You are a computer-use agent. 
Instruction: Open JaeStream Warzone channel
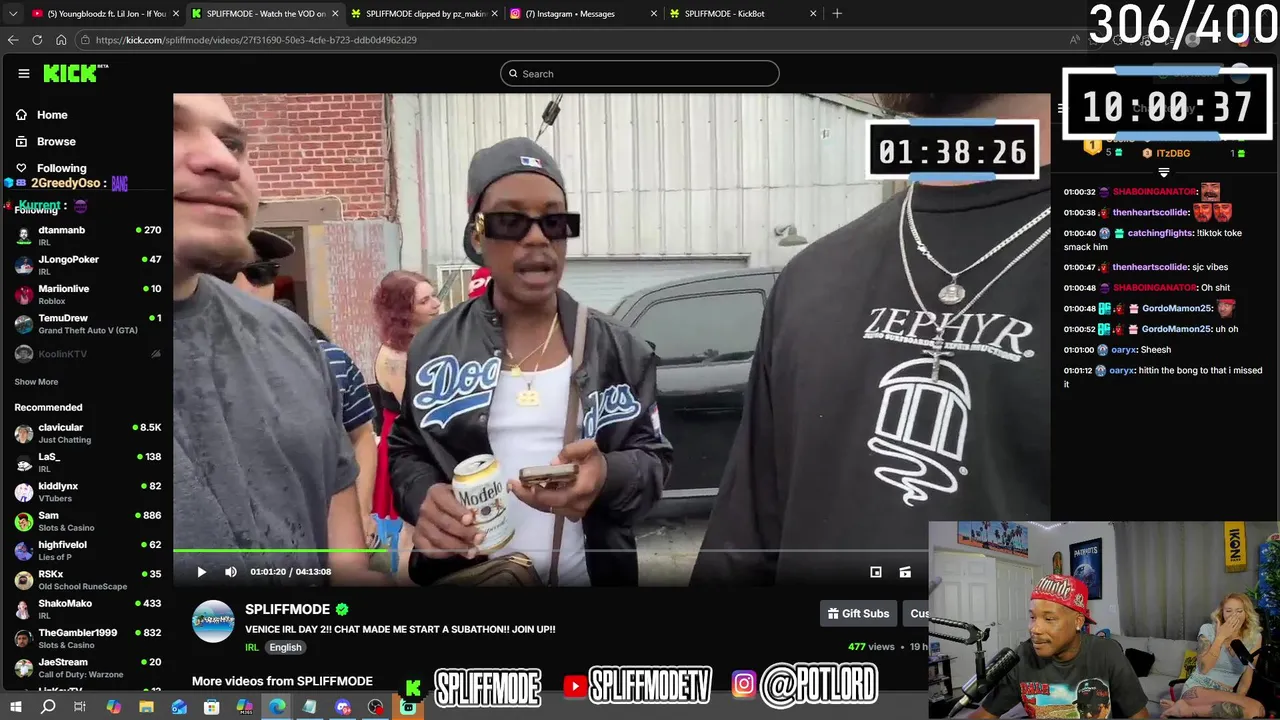point(88,668)
